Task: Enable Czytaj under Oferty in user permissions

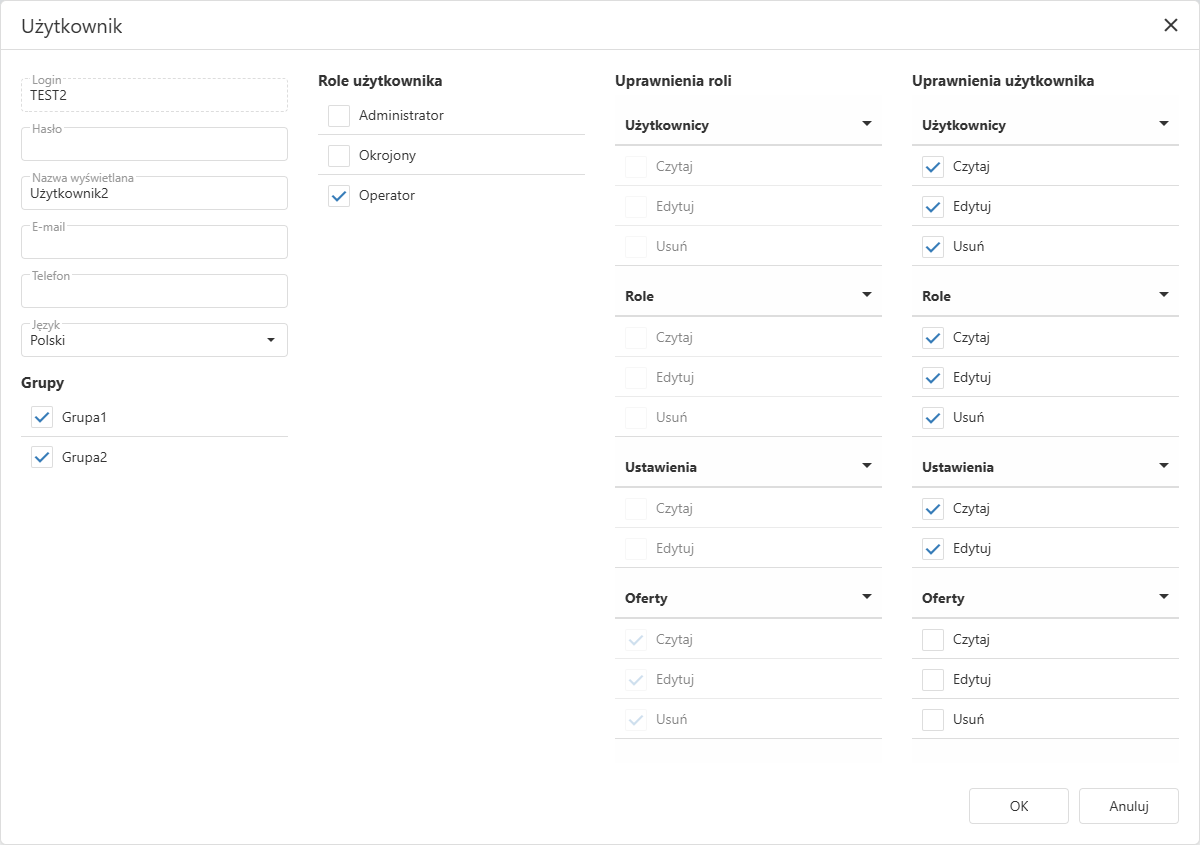Action: [x=933, y=639]
